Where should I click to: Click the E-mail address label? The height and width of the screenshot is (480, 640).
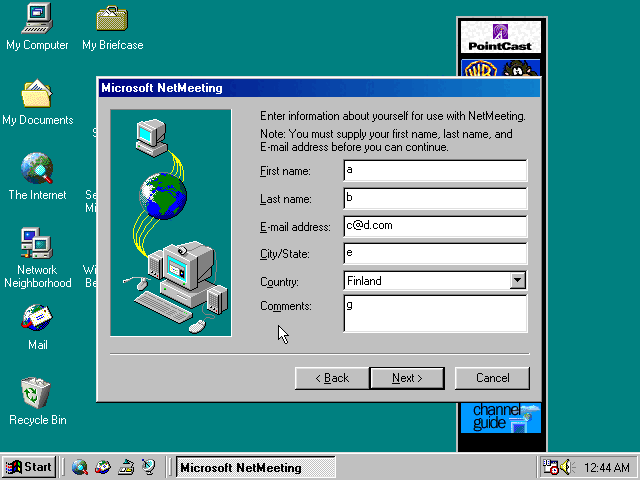pos(295,227)
